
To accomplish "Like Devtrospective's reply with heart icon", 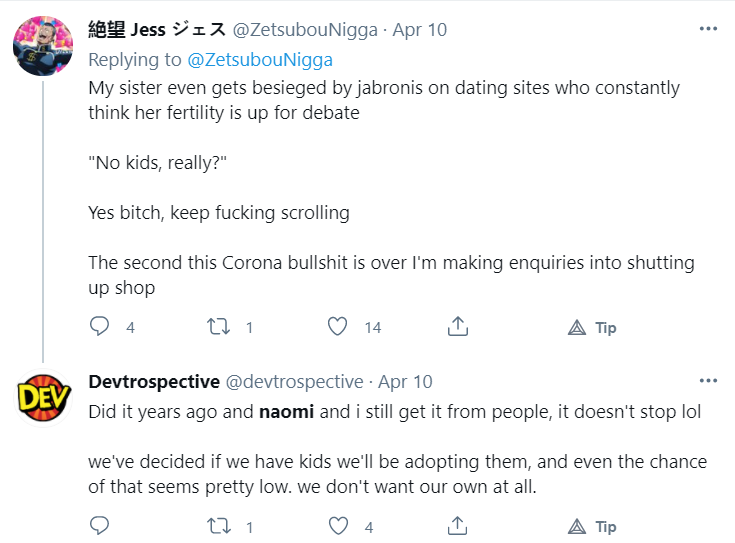I will point(338,526).
